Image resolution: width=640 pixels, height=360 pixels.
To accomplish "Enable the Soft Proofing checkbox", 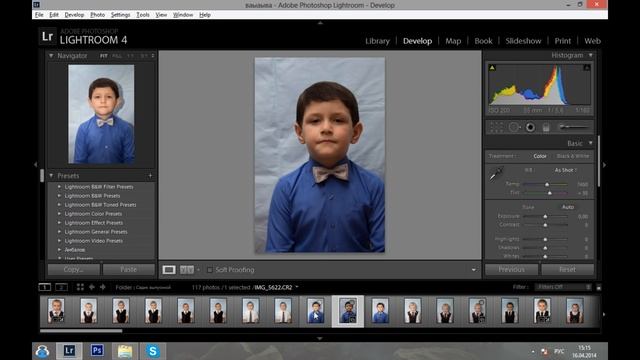I will tap(210, 270).
